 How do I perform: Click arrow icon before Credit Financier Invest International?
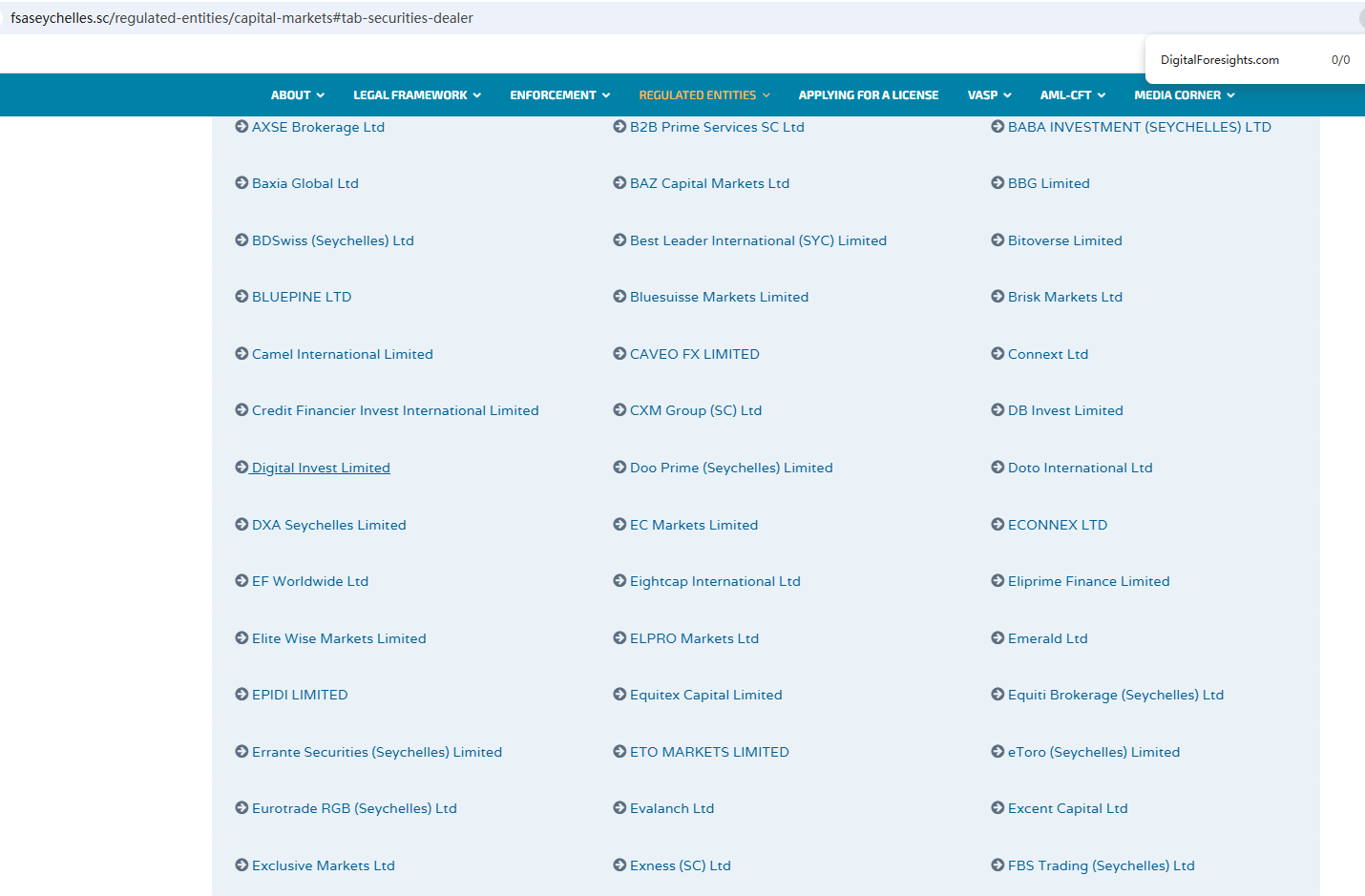(241, 409)
